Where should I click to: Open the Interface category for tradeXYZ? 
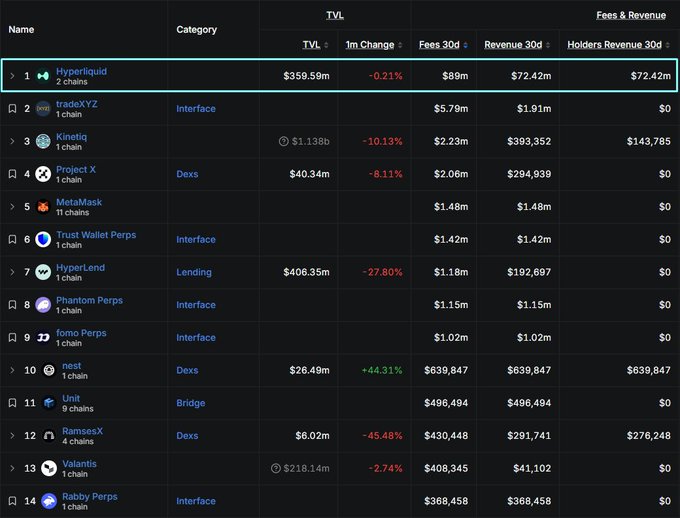click(196, 109)
